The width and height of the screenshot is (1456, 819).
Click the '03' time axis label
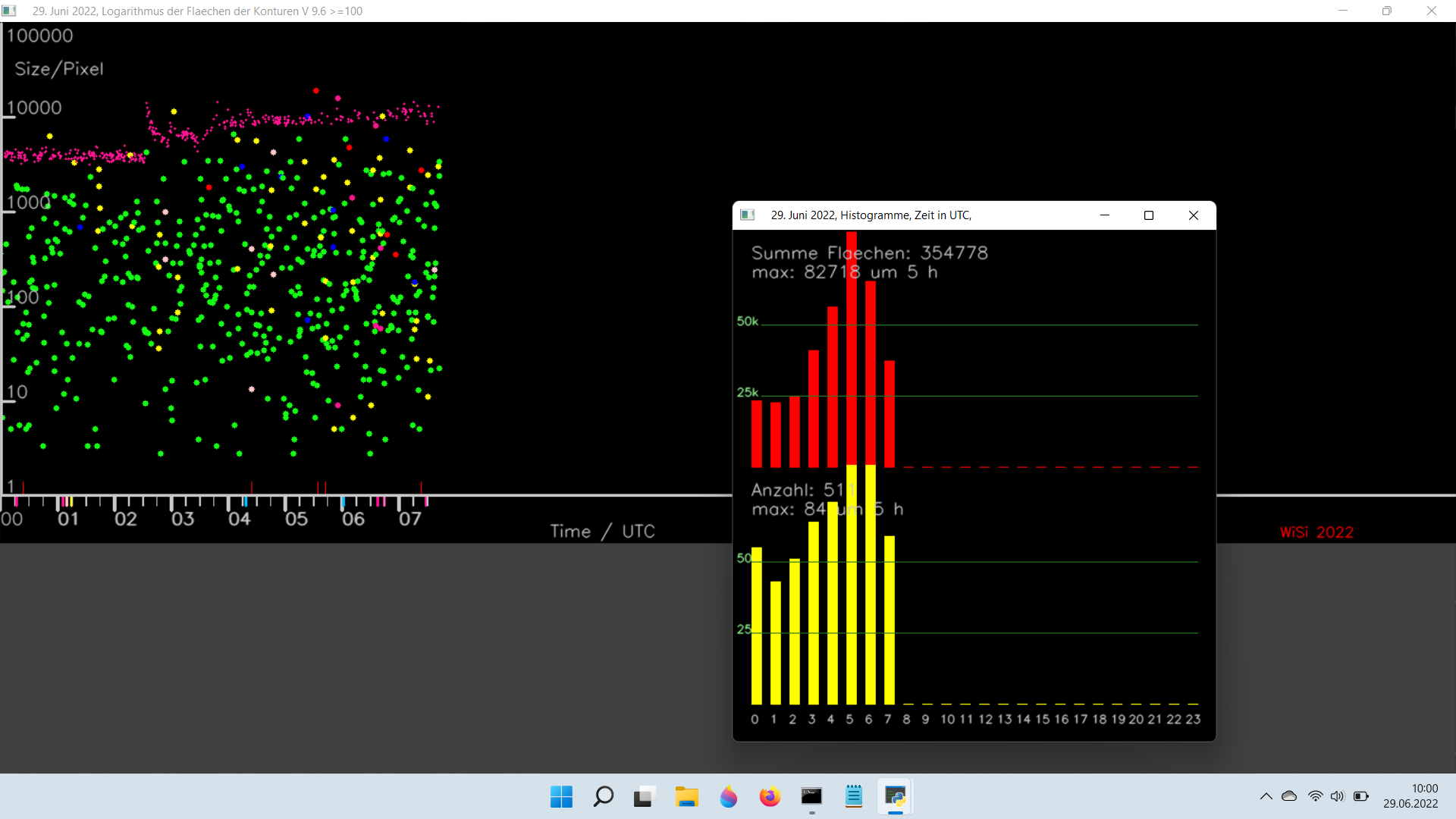tap(183, 519)
